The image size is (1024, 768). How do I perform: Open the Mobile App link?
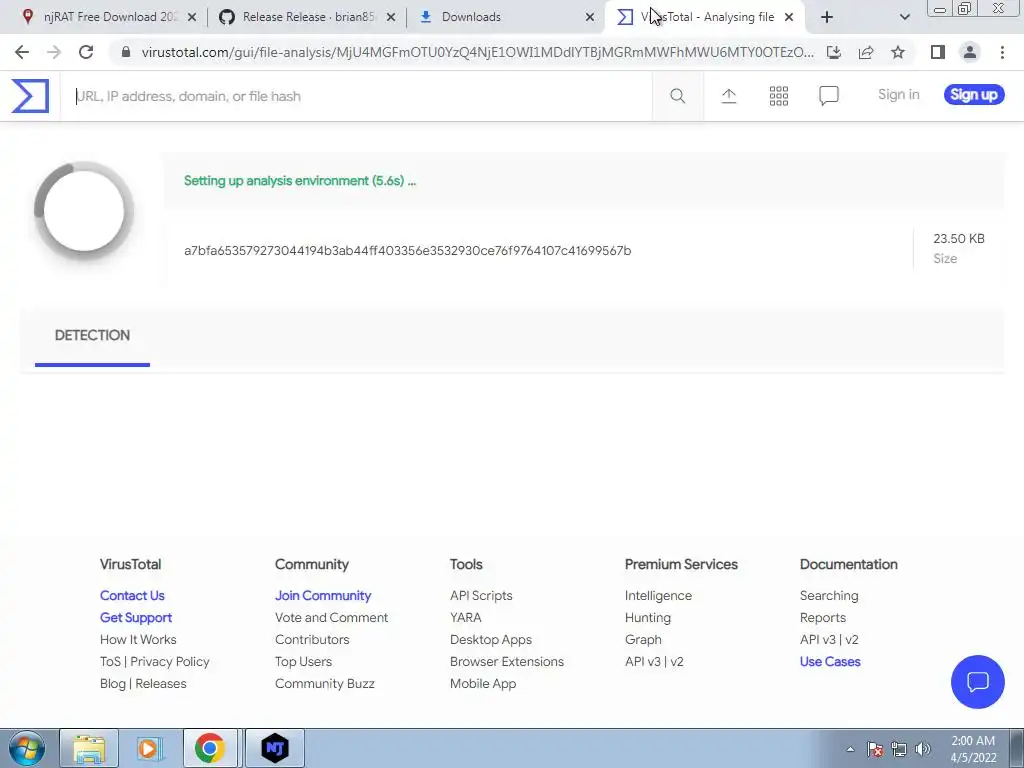pyautogui.click(x=483, y=684)
